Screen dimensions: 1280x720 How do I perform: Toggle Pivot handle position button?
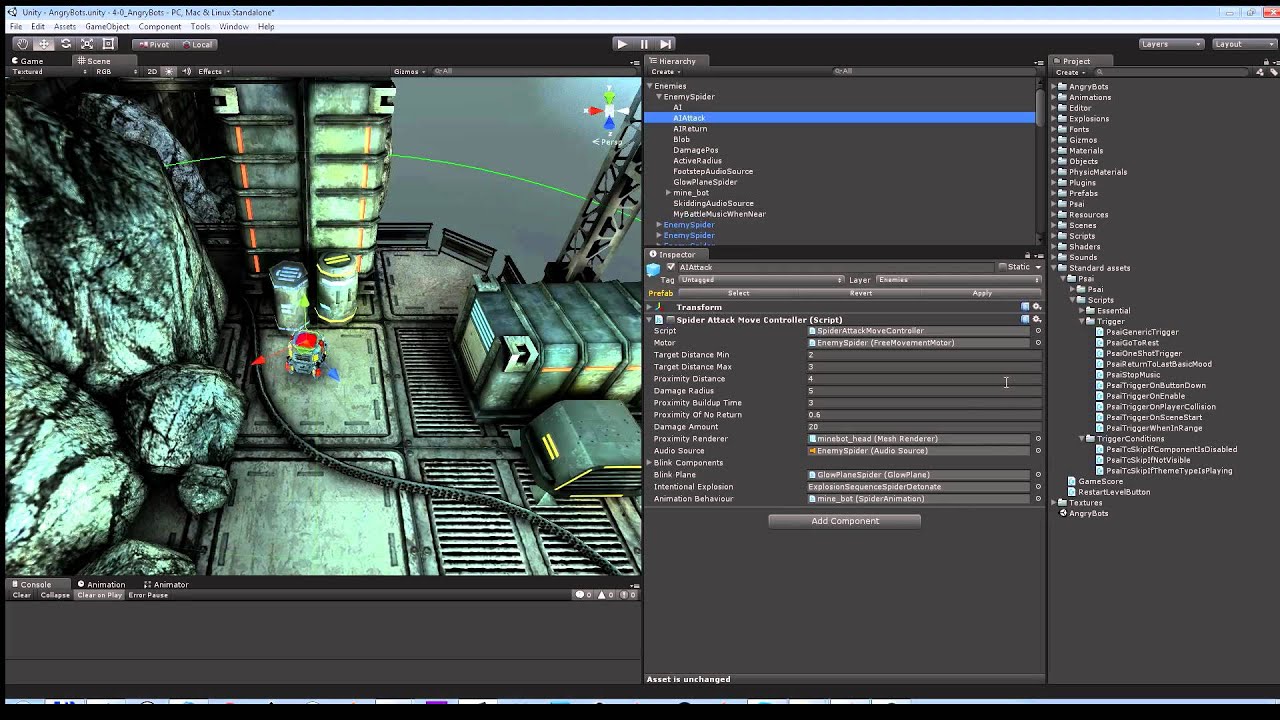click(x=154, y=44)
